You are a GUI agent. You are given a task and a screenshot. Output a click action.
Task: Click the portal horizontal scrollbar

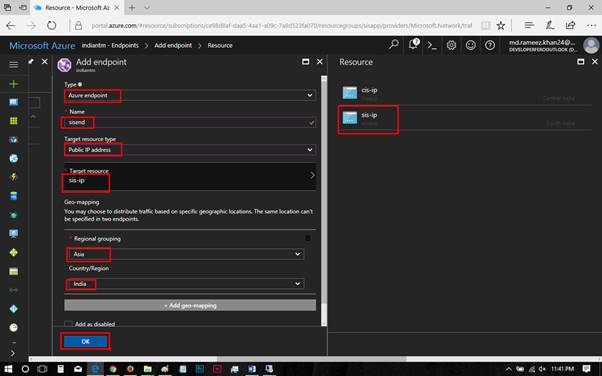click(x=312, y=359)
